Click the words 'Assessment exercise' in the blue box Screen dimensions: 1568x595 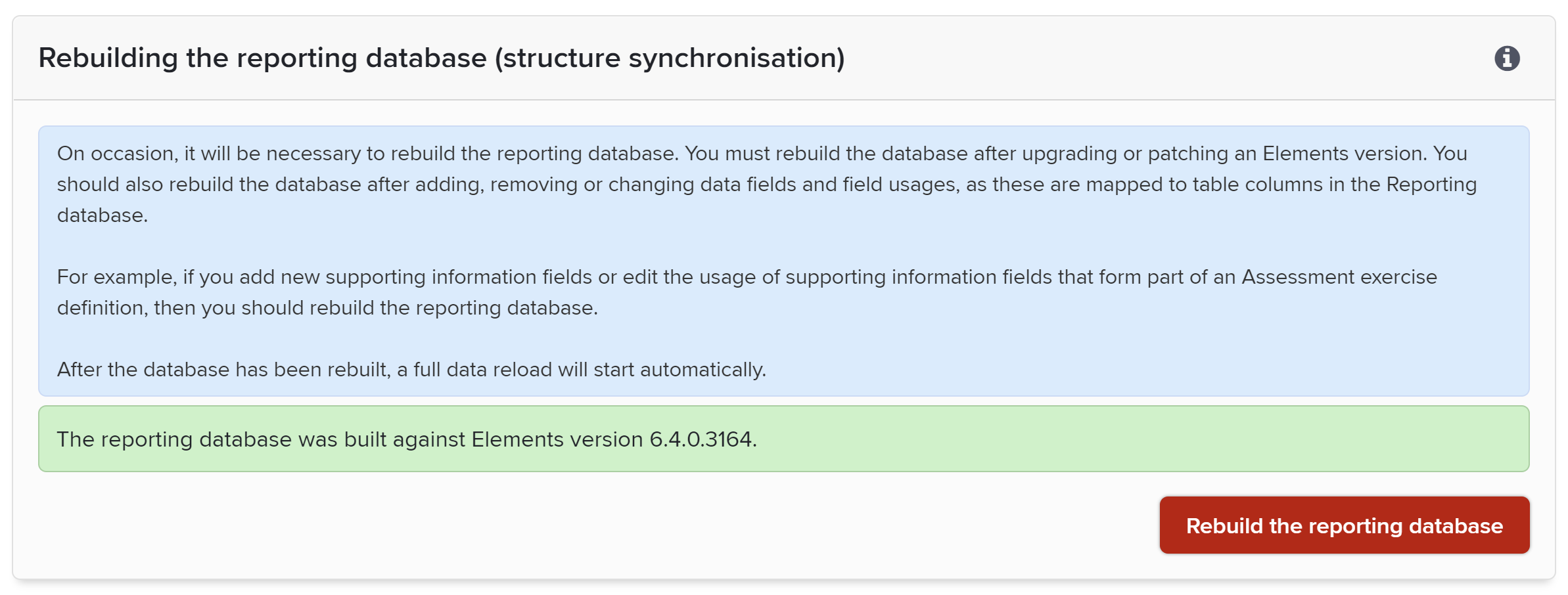(1339, 277)
